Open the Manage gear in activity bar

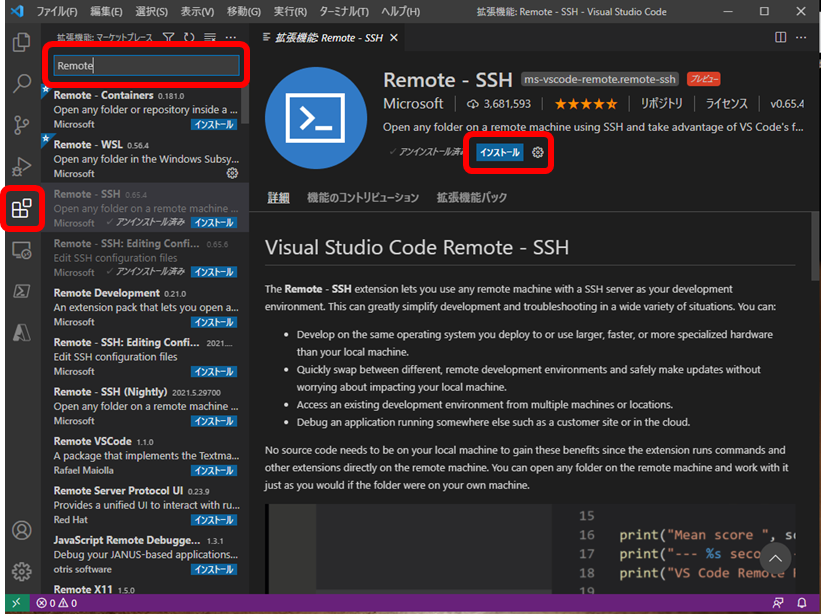pos(21,572)
